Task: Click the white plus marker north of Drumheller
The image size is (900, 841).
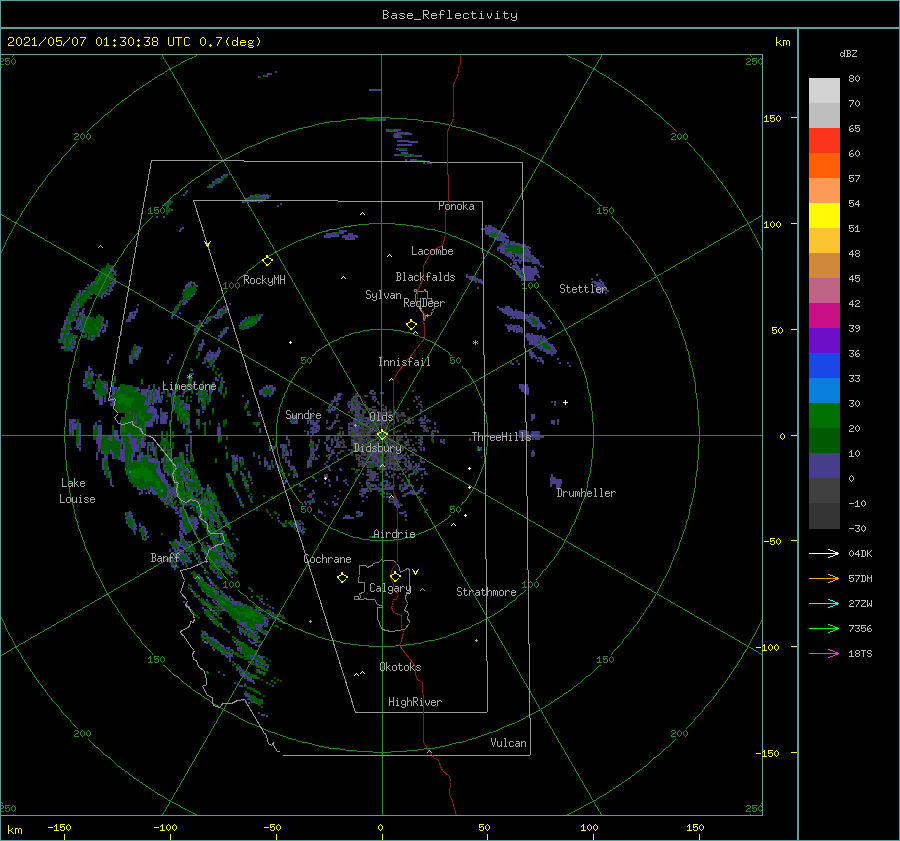Action: click(x=565, y=402)
